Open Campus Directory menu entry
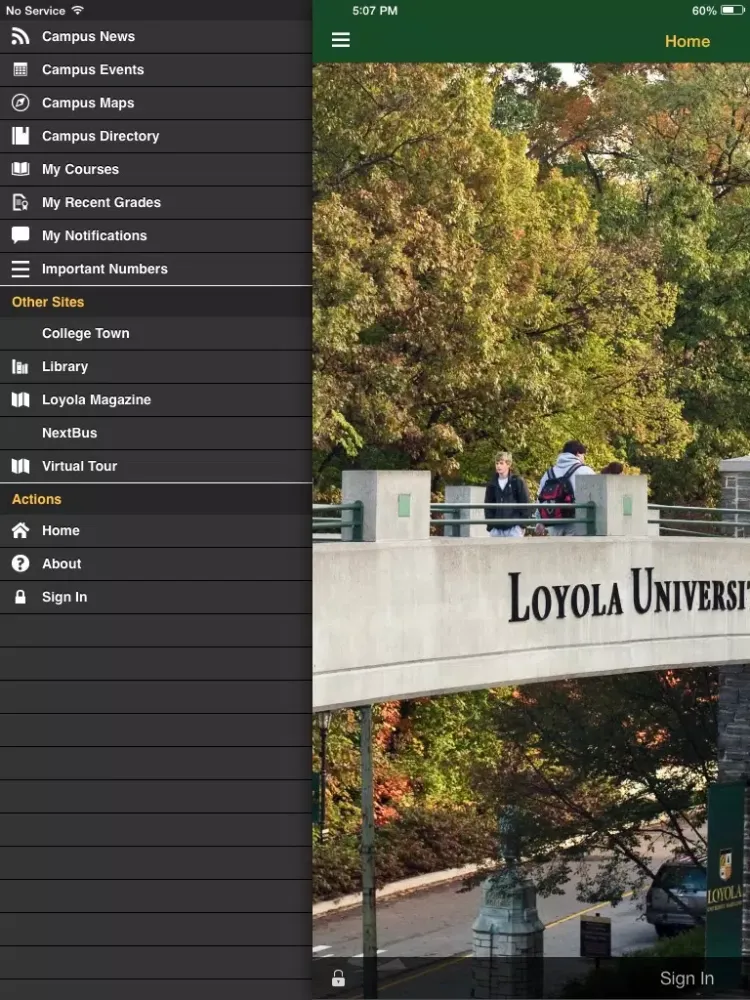Image resolution: width=750 pixels, height=1000 pixels. pyautogui.click(x=156, y=136)
